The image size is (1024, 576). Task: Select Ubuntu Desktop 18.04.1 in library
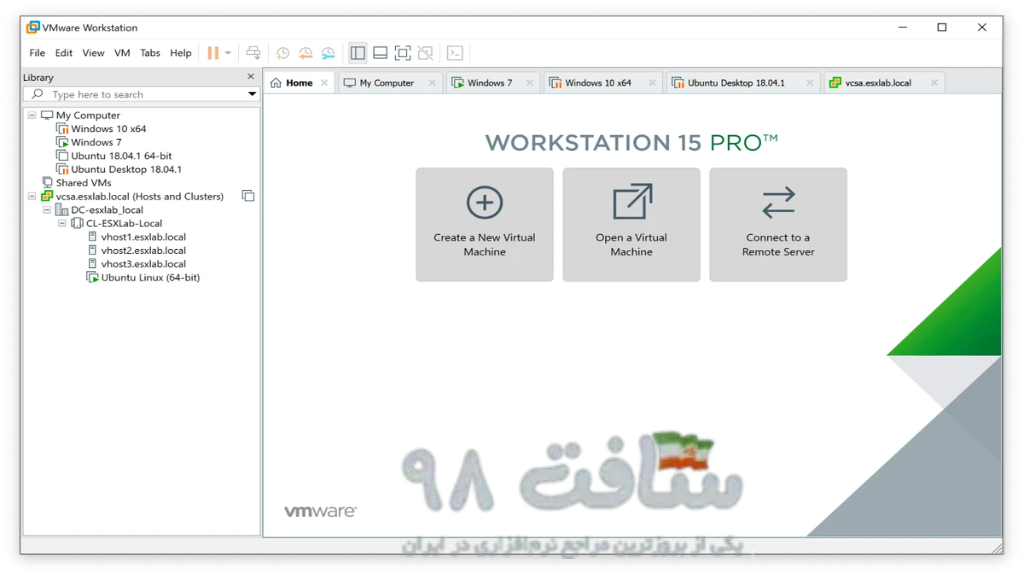tap(126, 169)
